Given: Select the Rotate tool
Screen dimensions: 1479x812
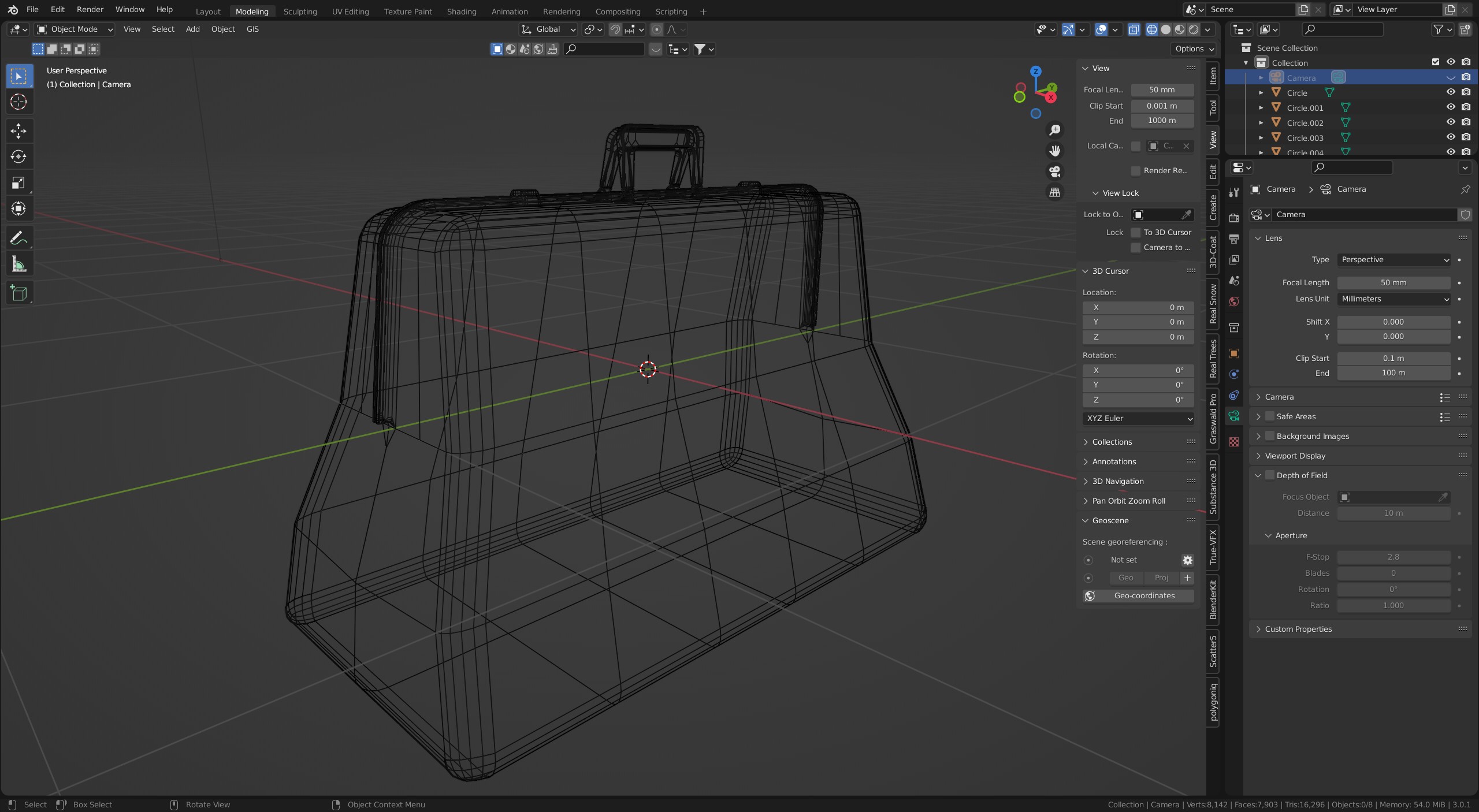Looking at the screenshot, I should [18, 157].
